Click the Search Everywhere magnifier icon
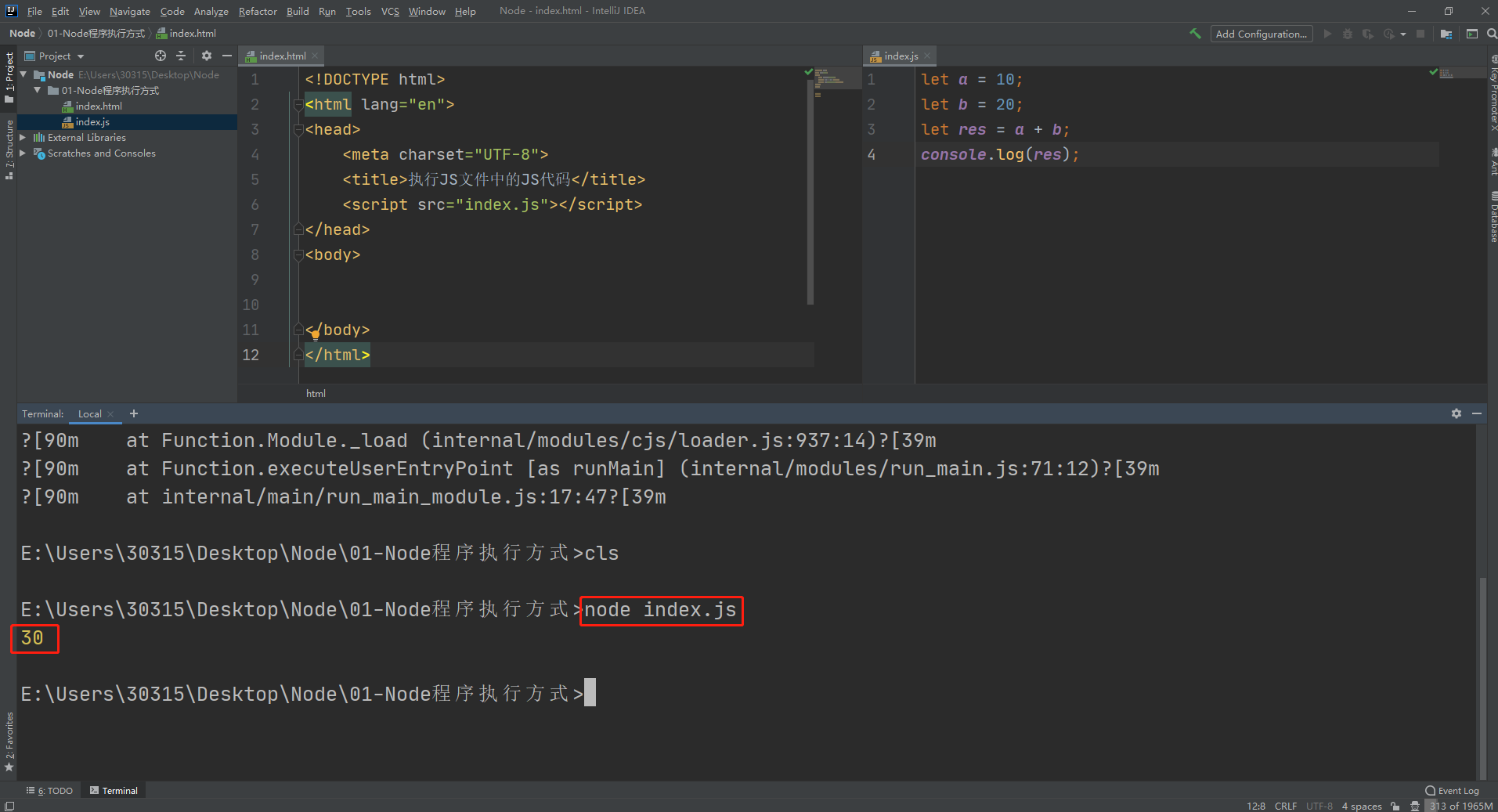The width and height of the screenshot is (1498, 812). 1491,34
